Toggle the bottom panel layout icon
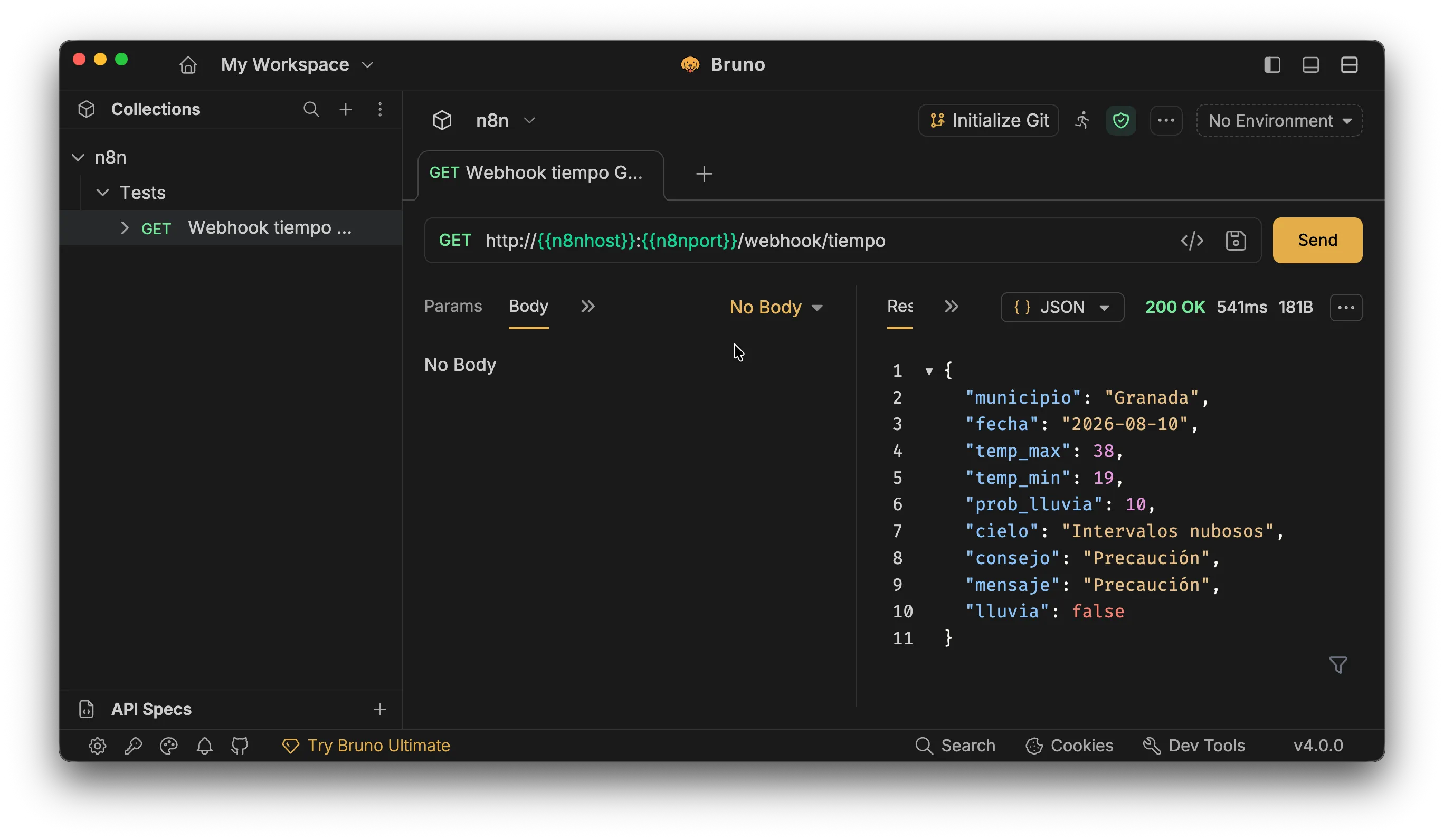The image size is (1444, 840). pos(1310,65)
